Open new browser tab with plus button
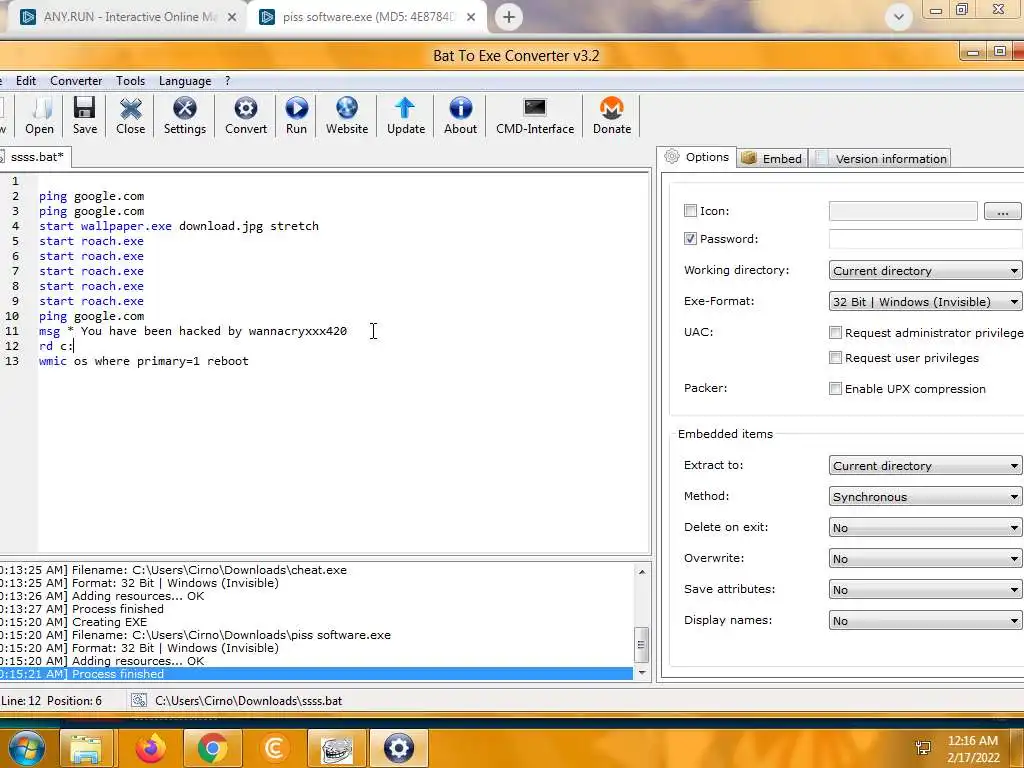Screen dimensions: 1024x768 point(509,17)
